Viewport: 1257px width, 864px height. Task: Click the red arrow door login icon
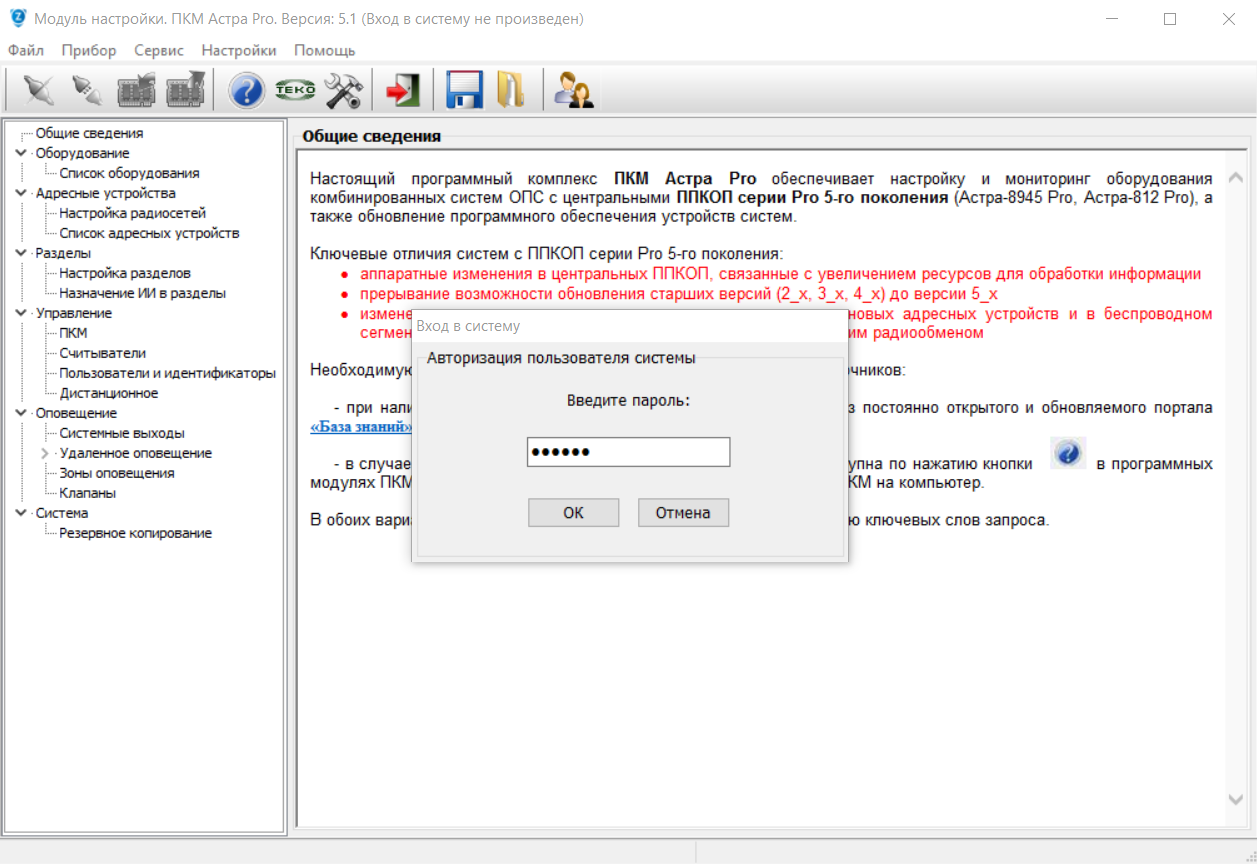point(402,91)
